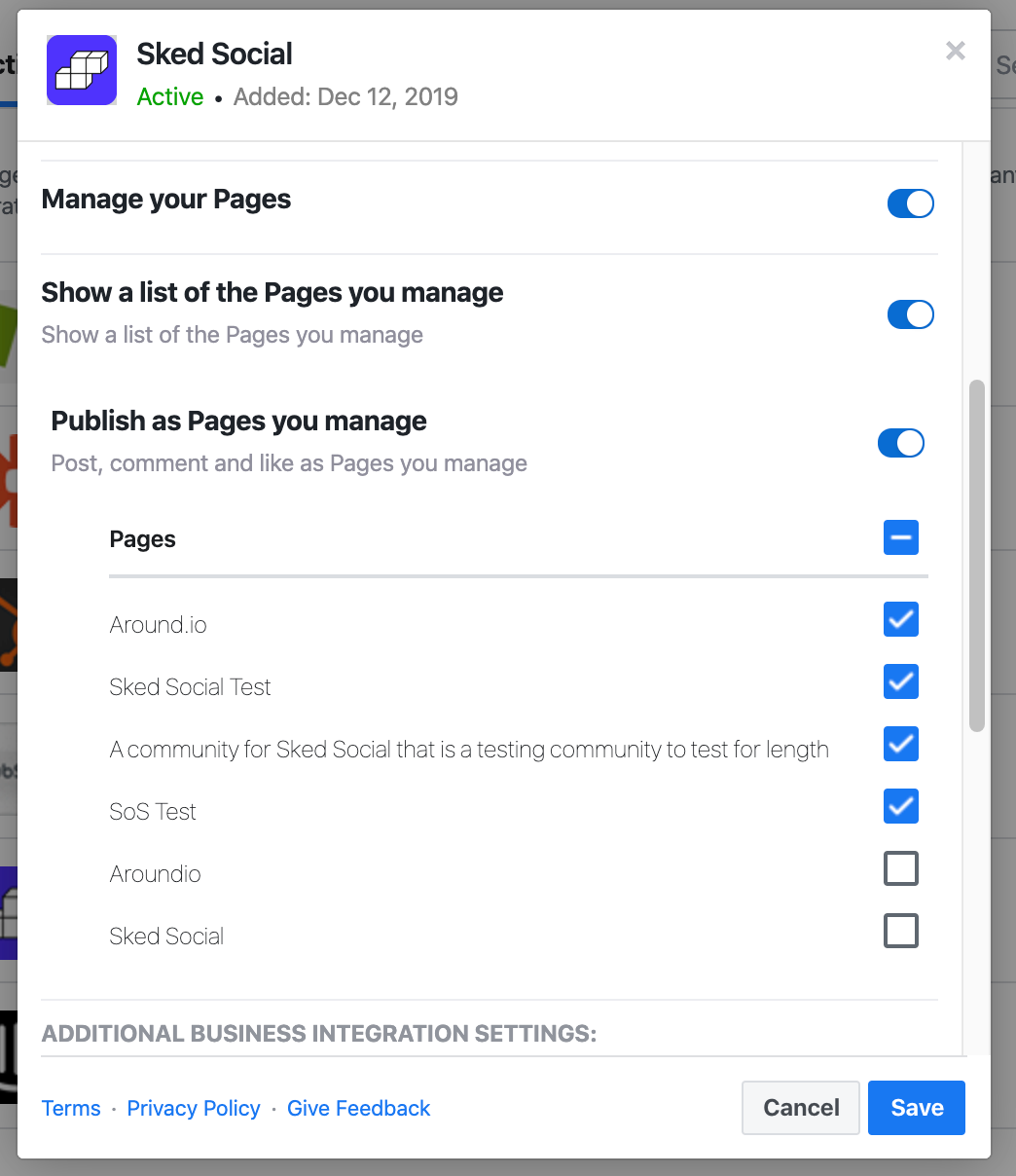
Task: Select the Around.io page name text
Action: click(x=158, y=625)
